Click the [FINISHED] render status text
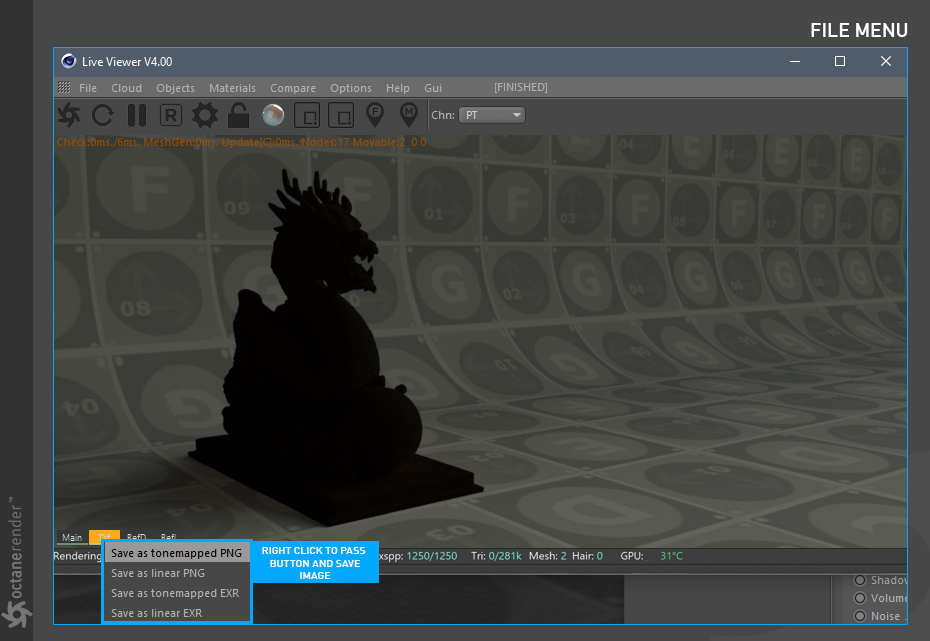The height and width of the screenshot is (641, 930). coord(521,87)
